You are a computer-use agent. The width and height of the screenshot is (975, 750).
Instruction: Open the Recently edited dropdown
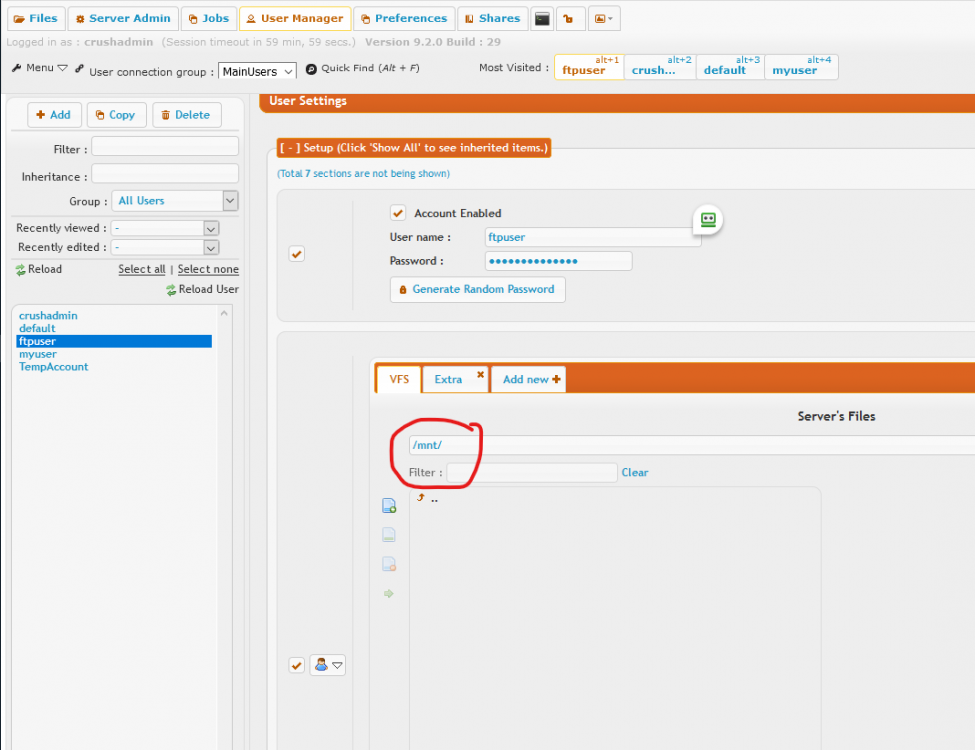click(x=165, y=248)
